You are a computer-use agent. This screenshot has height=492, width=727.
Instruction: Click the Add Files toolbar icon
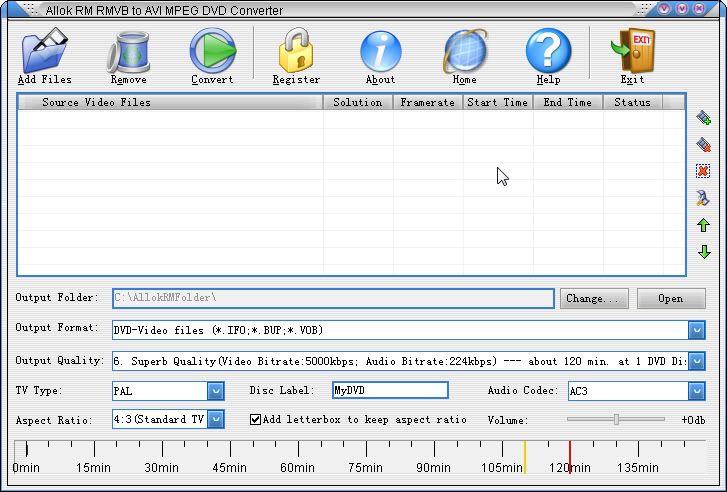44,50
